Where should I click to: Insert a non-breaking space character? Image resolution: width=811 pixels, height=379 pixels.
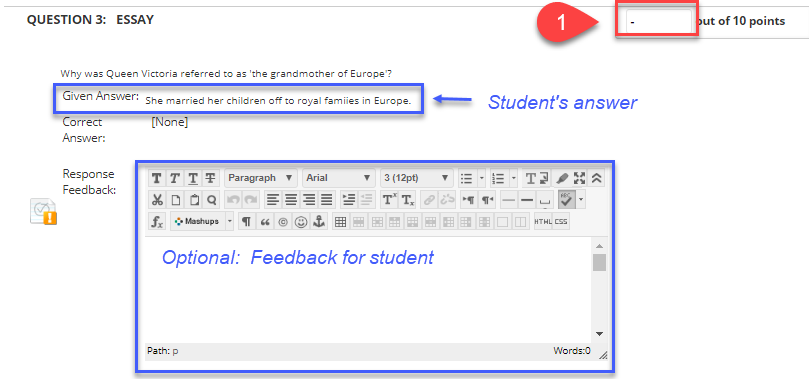click(x=545, y=200)
